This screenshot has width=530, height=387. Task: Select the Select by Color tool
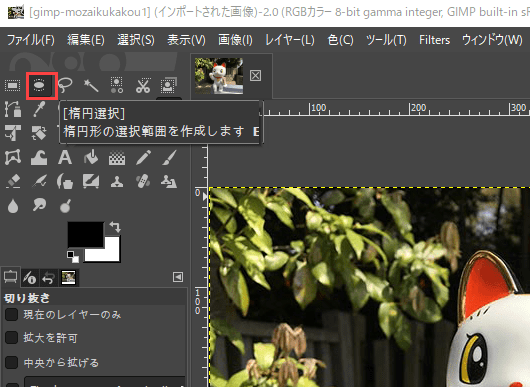(x=117, y=86)
